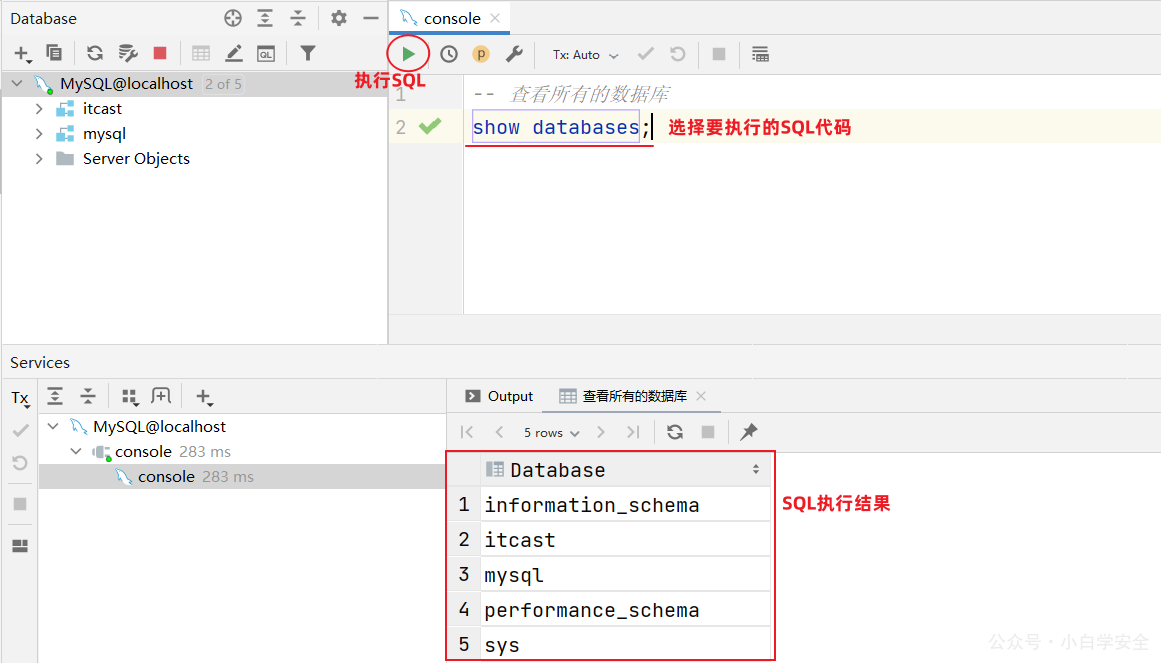This screenshot has height=663, width=1161.
Task: Select the highlighted console 283 ms child row
Action: click(x=241, y=477)
